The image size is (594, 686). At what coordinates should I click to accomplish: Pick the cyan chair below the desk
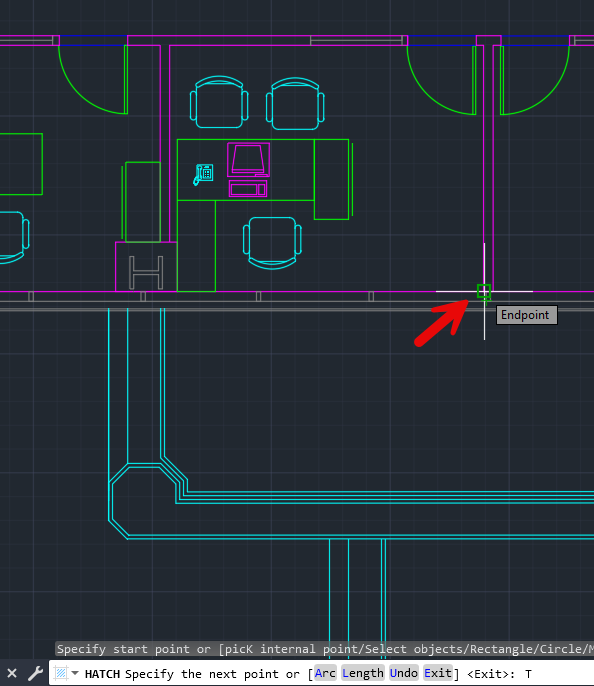272,243
